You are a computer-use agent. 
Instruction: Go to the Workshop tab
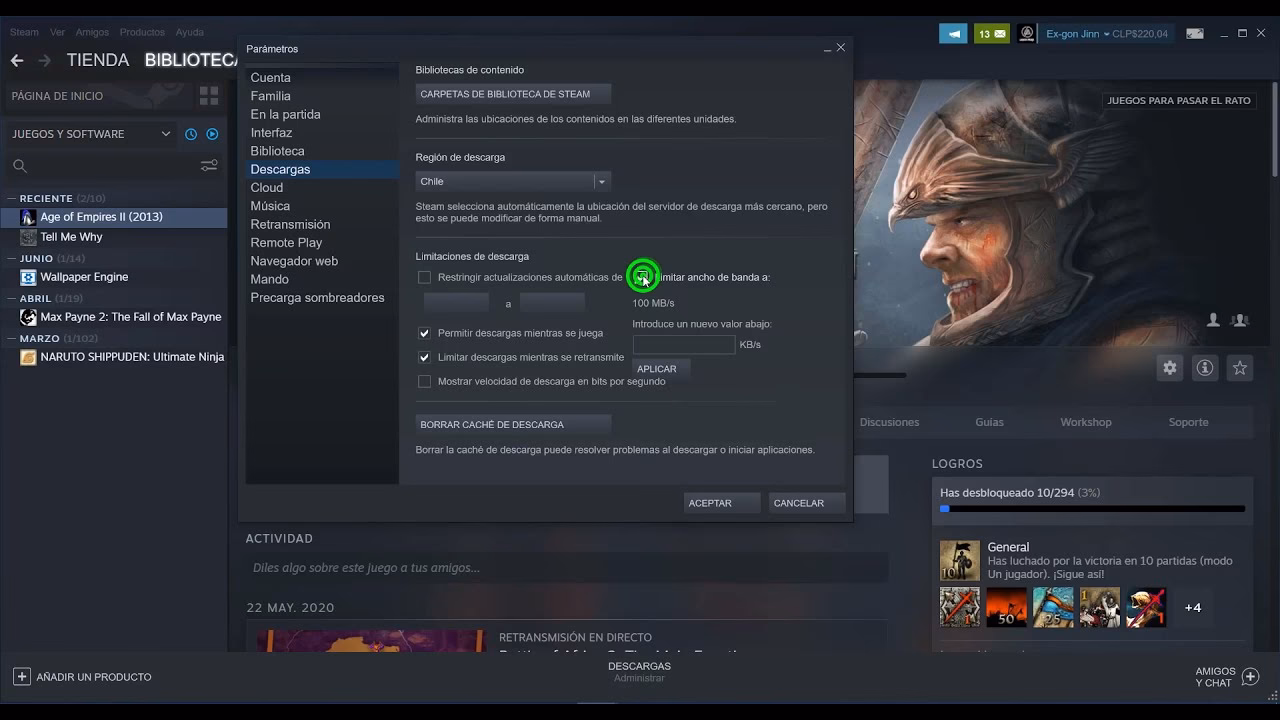tap(1086, 422)
